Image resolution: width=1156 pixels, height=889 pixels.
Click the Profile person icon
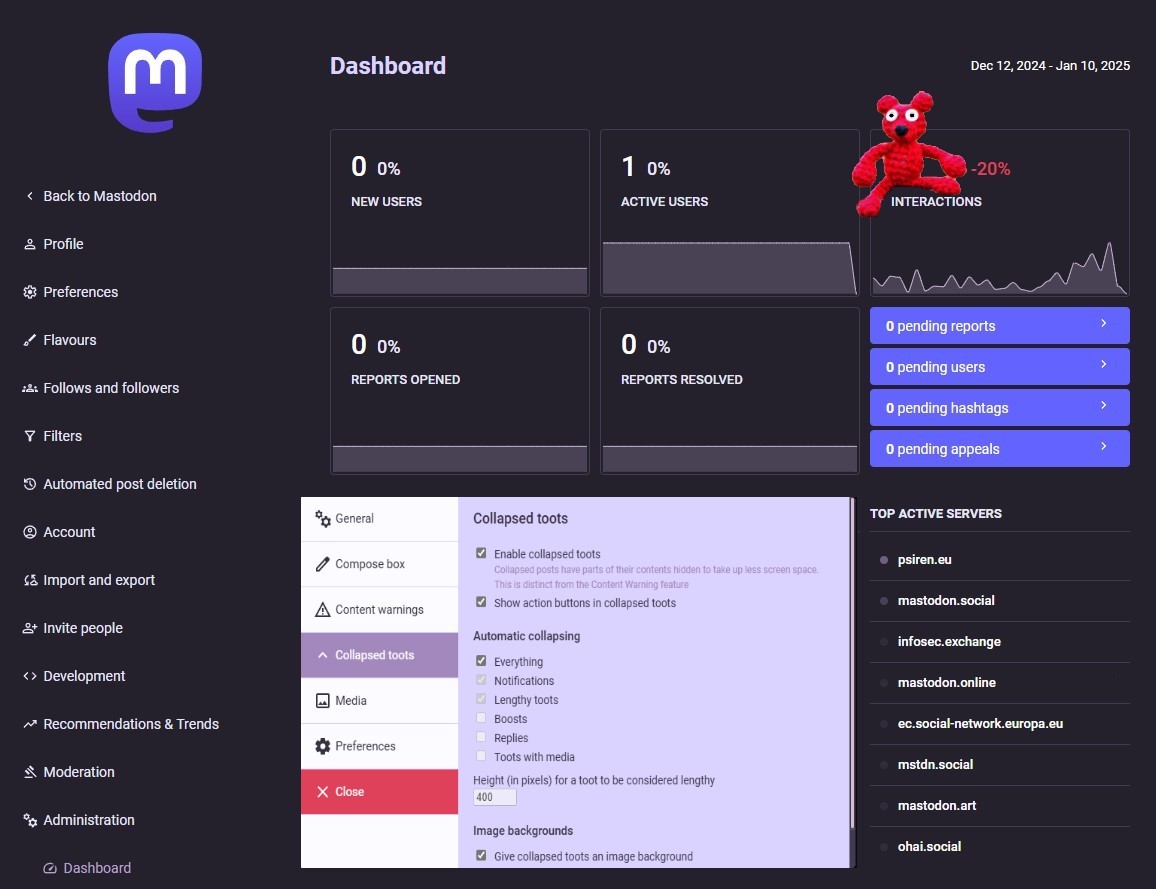click(29, 244)
